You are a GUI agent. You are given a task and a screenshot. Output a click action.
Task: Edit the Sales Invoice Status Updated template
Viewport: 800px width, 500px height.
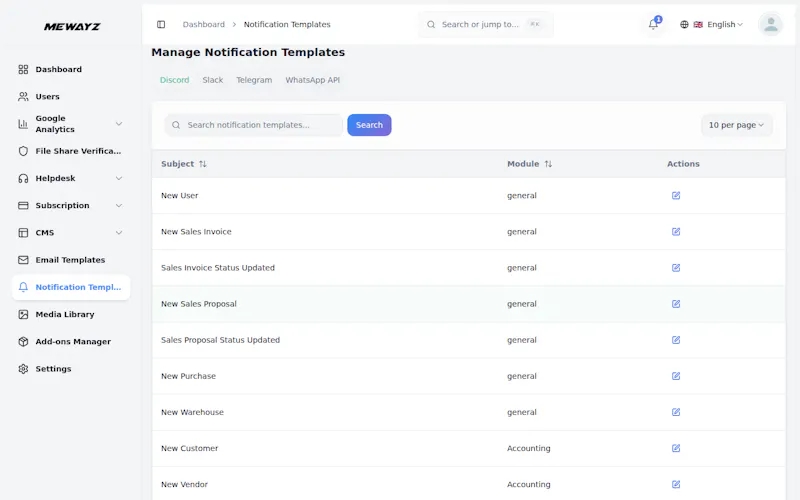pyautogui.click(x=676, y=268)
